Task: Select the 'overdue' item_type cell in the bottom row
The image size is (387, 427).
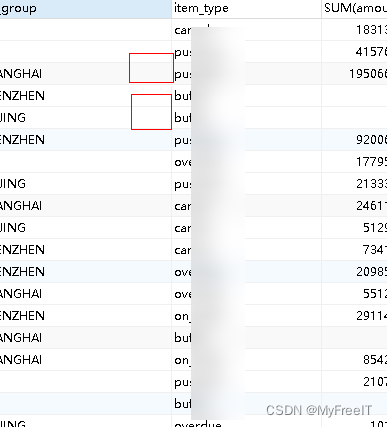Action: click(x=246, y=422)
